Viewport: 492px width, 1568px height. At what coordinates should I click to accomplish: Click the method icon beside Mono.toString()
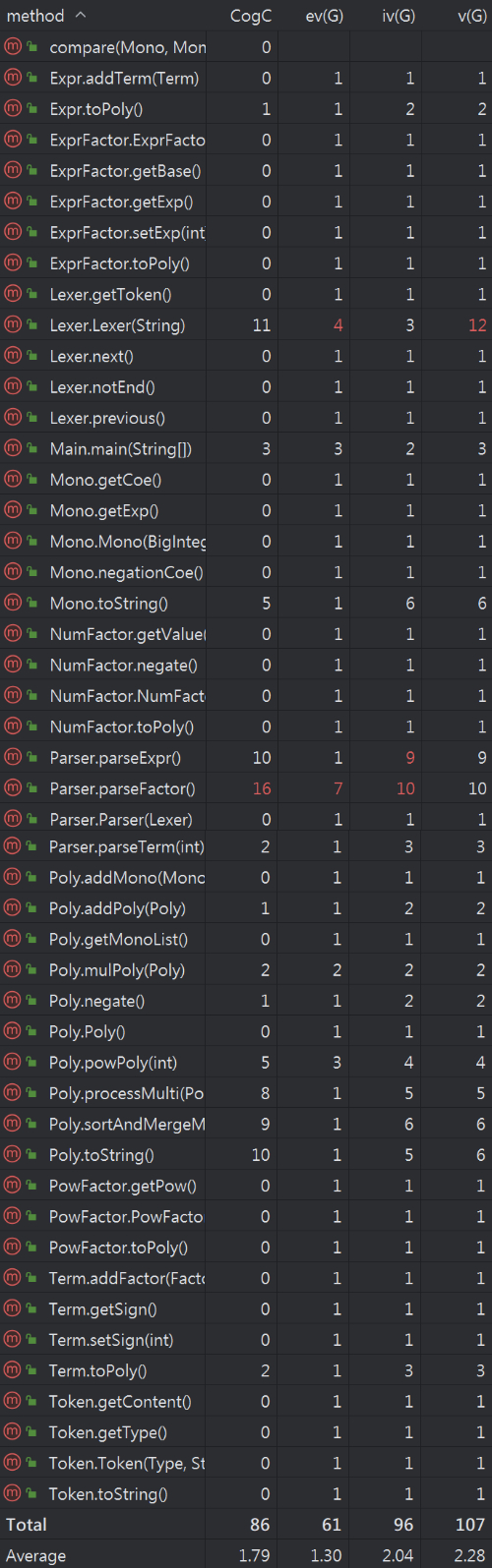(x=13, y=603)
